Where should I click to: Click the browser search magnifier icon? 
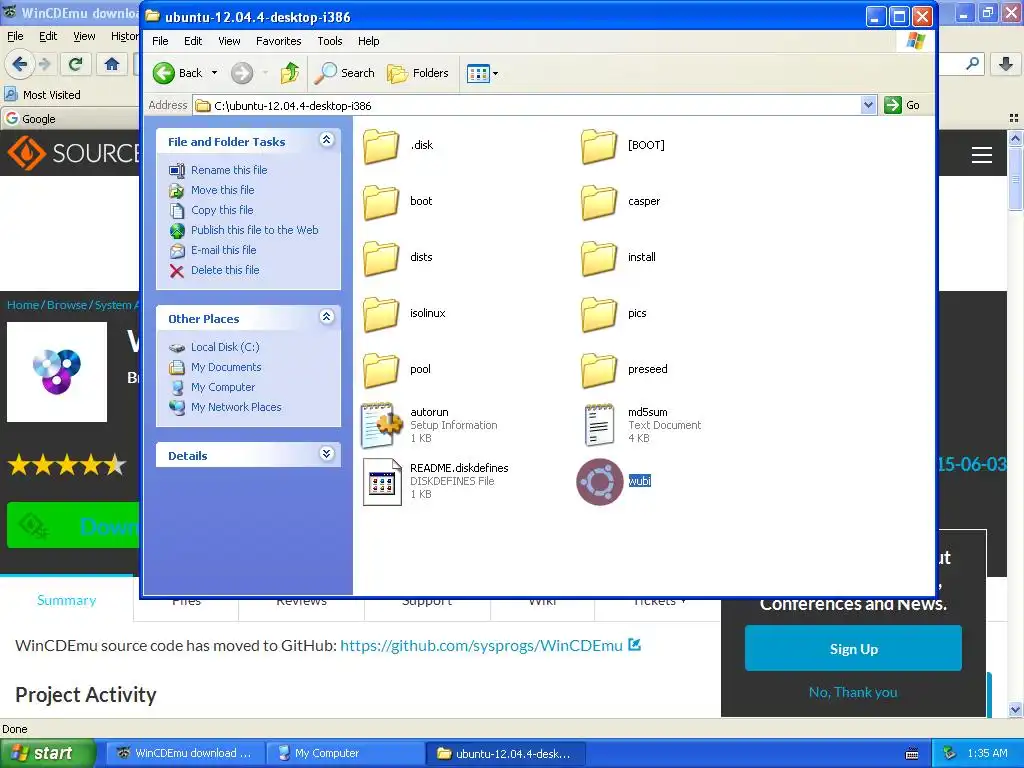click(972, 63)
